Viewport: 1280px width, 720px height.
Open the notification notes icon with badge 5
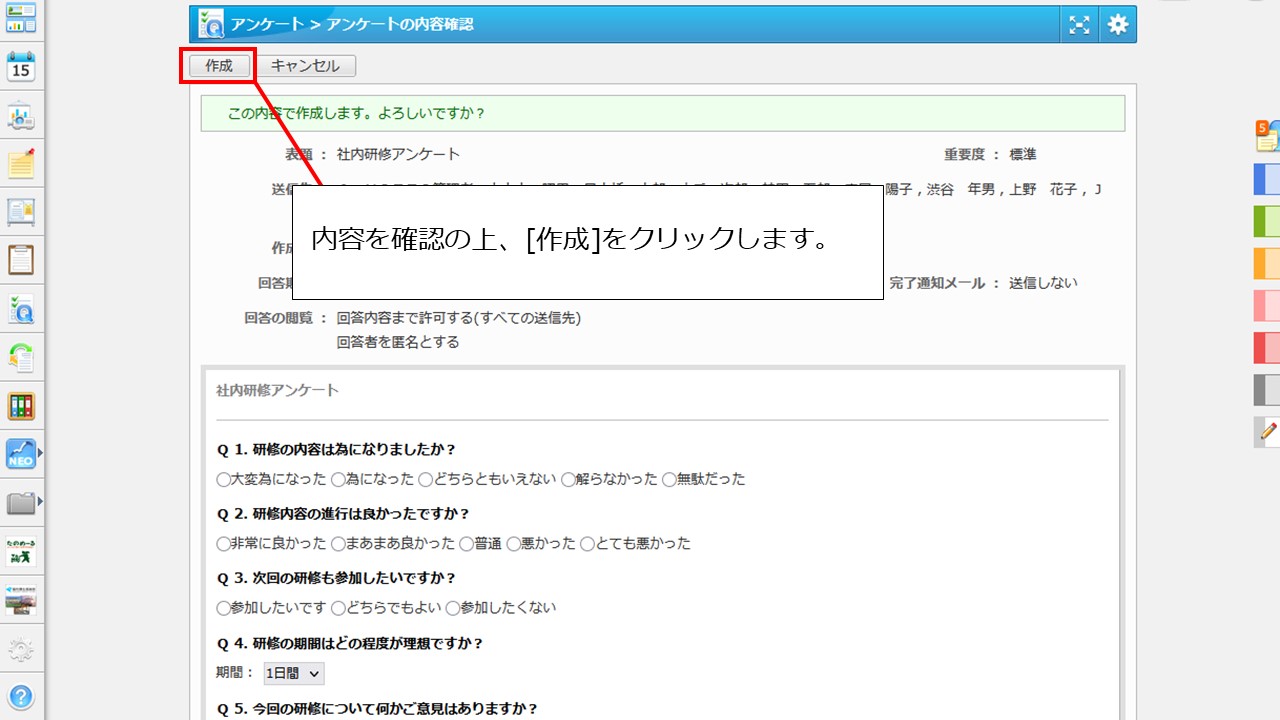point(1267,136)
